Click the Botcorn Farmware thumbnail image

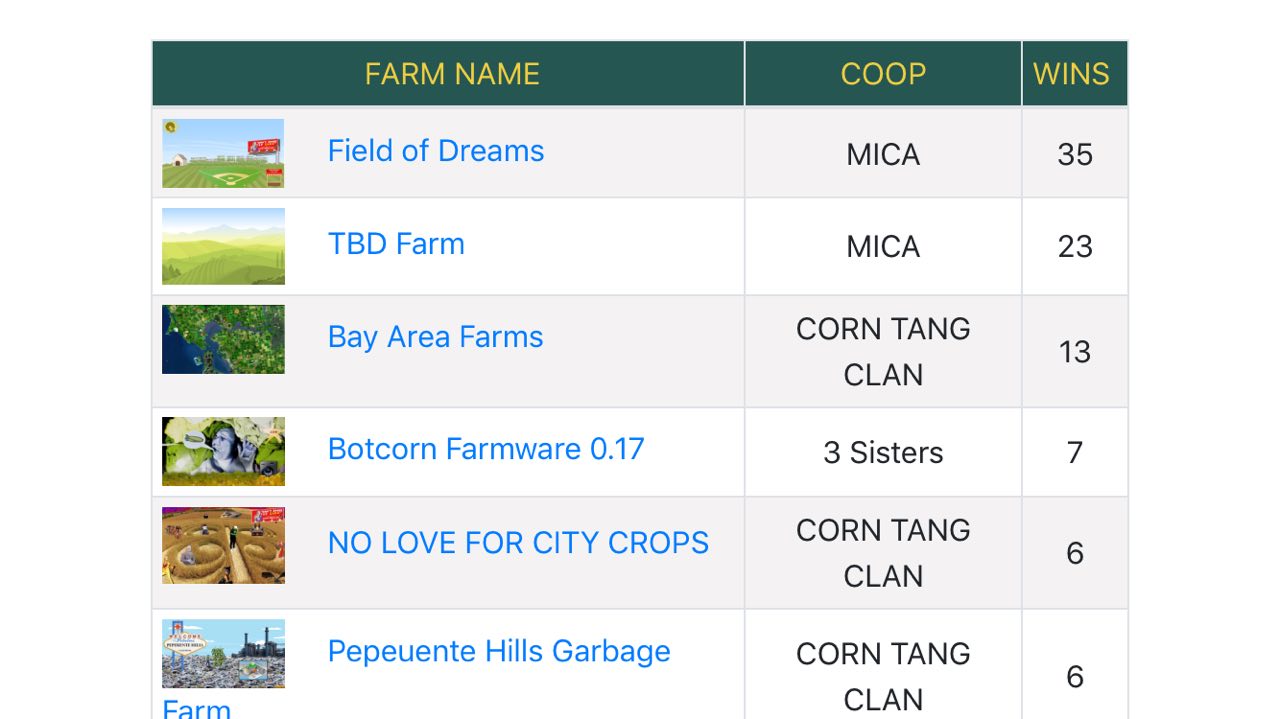pos(223,452)
